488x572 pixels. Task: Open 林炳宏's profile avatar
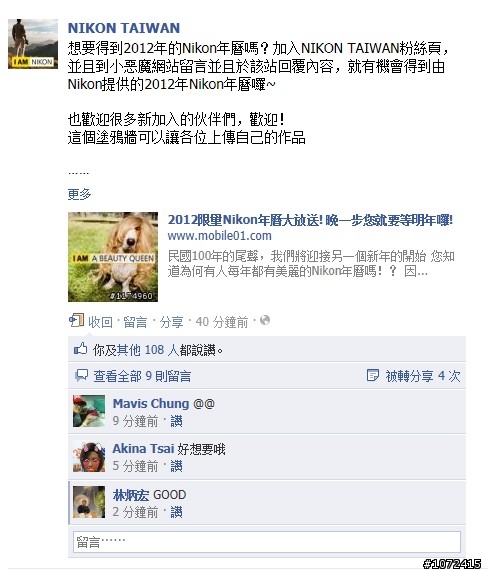tap(89, 502)
